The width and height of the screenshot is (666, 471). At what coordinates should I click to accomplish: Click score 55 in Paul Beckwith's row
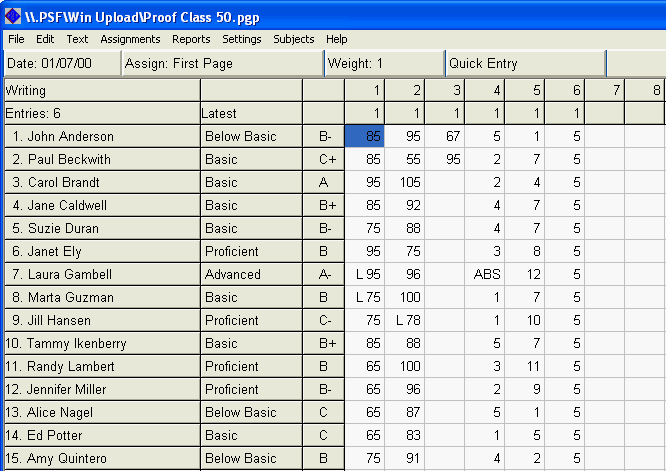(x=405, y=159)
